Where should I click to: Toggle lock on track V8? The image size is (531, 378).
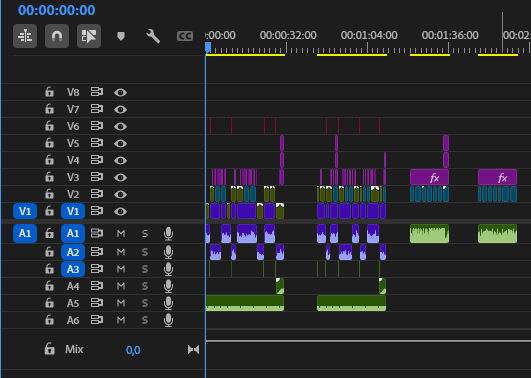point(49,92)
